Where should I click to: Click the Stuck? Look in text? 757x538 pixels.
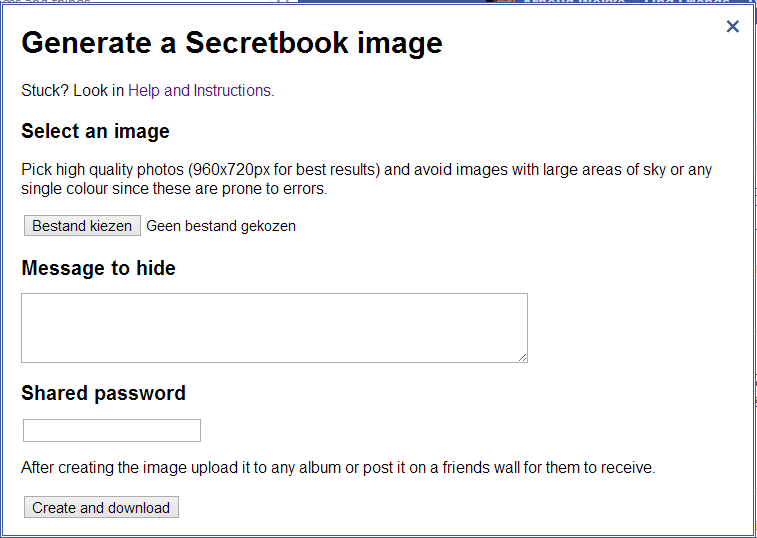[72, 91]
